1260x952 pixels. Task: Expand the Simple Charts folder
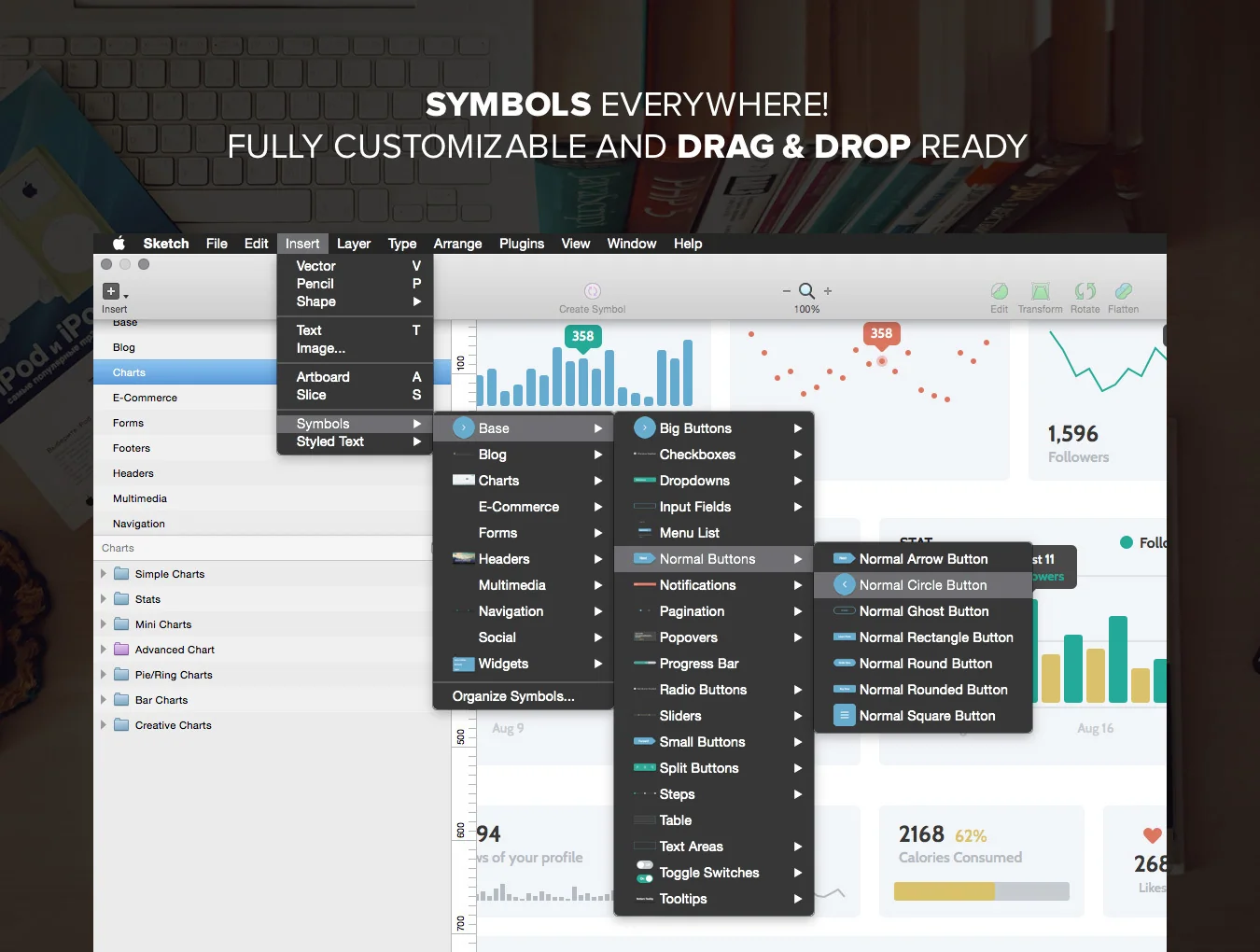pyautogui.click(x=104, y=573)
